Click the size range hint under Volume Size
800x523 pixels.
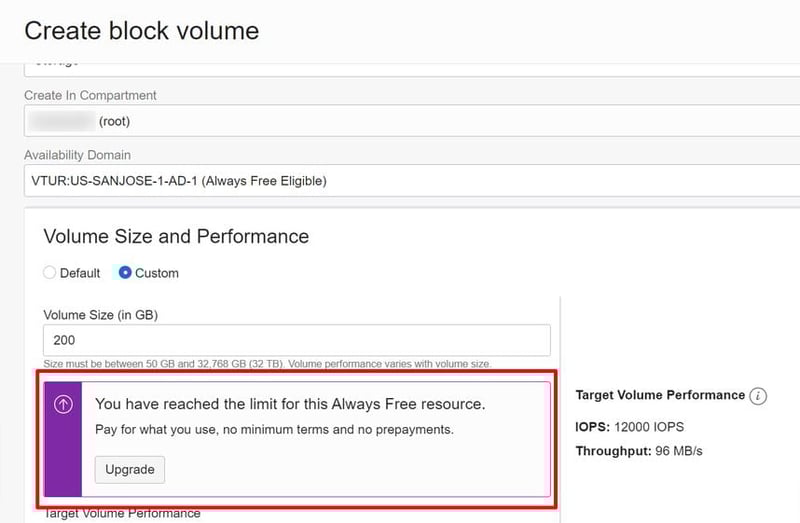267,362
